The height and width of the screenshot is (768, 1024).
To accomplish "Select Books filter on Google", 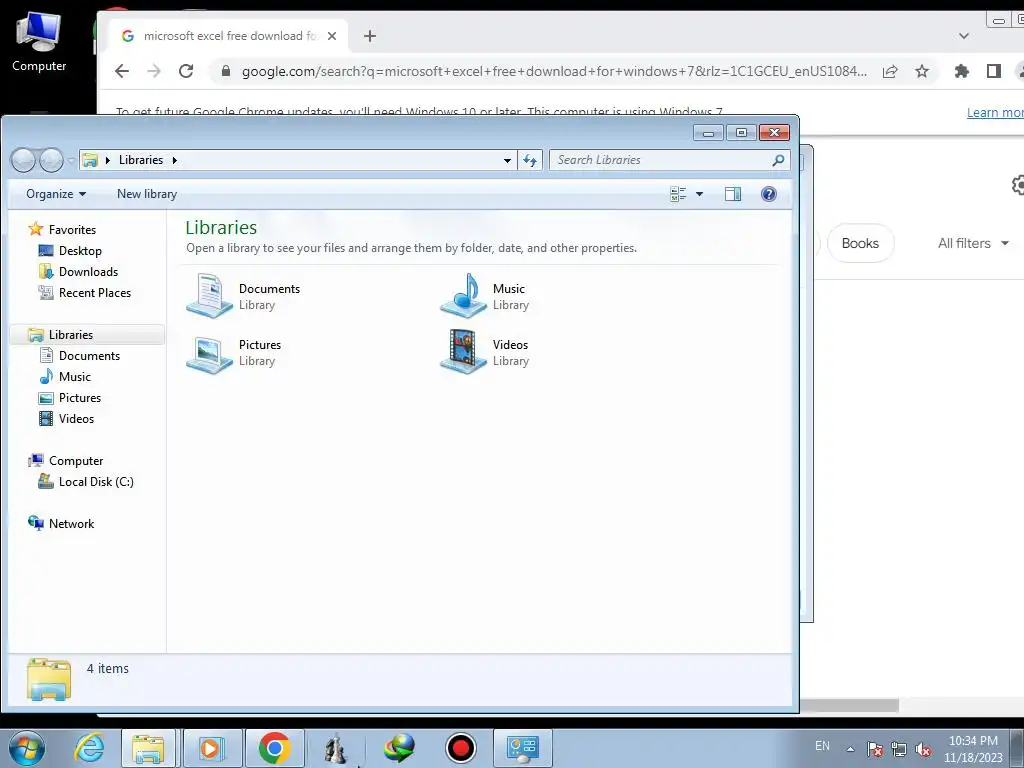I will point(860,243).
